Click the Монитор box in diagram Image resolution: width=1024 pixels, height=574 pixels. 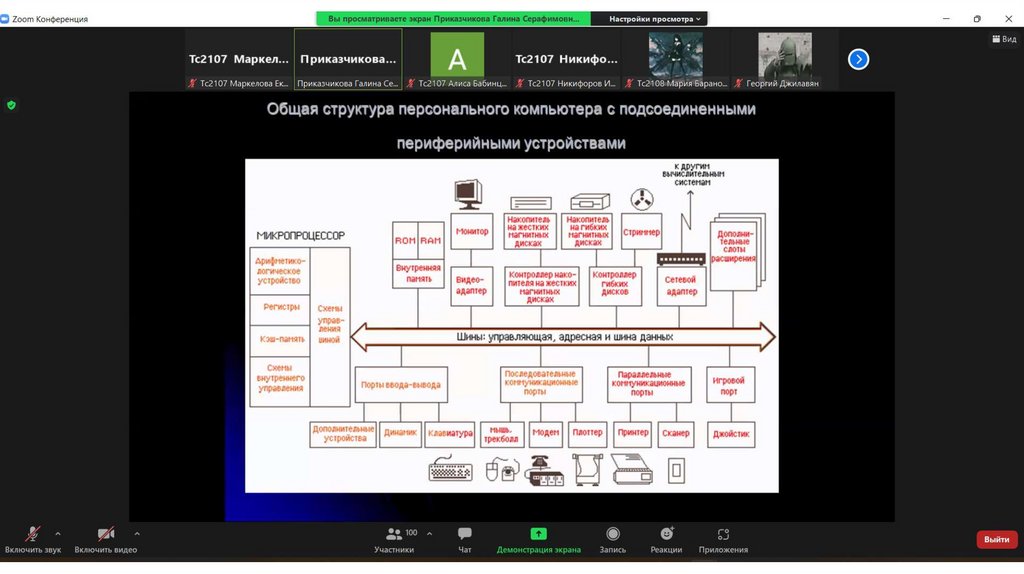472,231
